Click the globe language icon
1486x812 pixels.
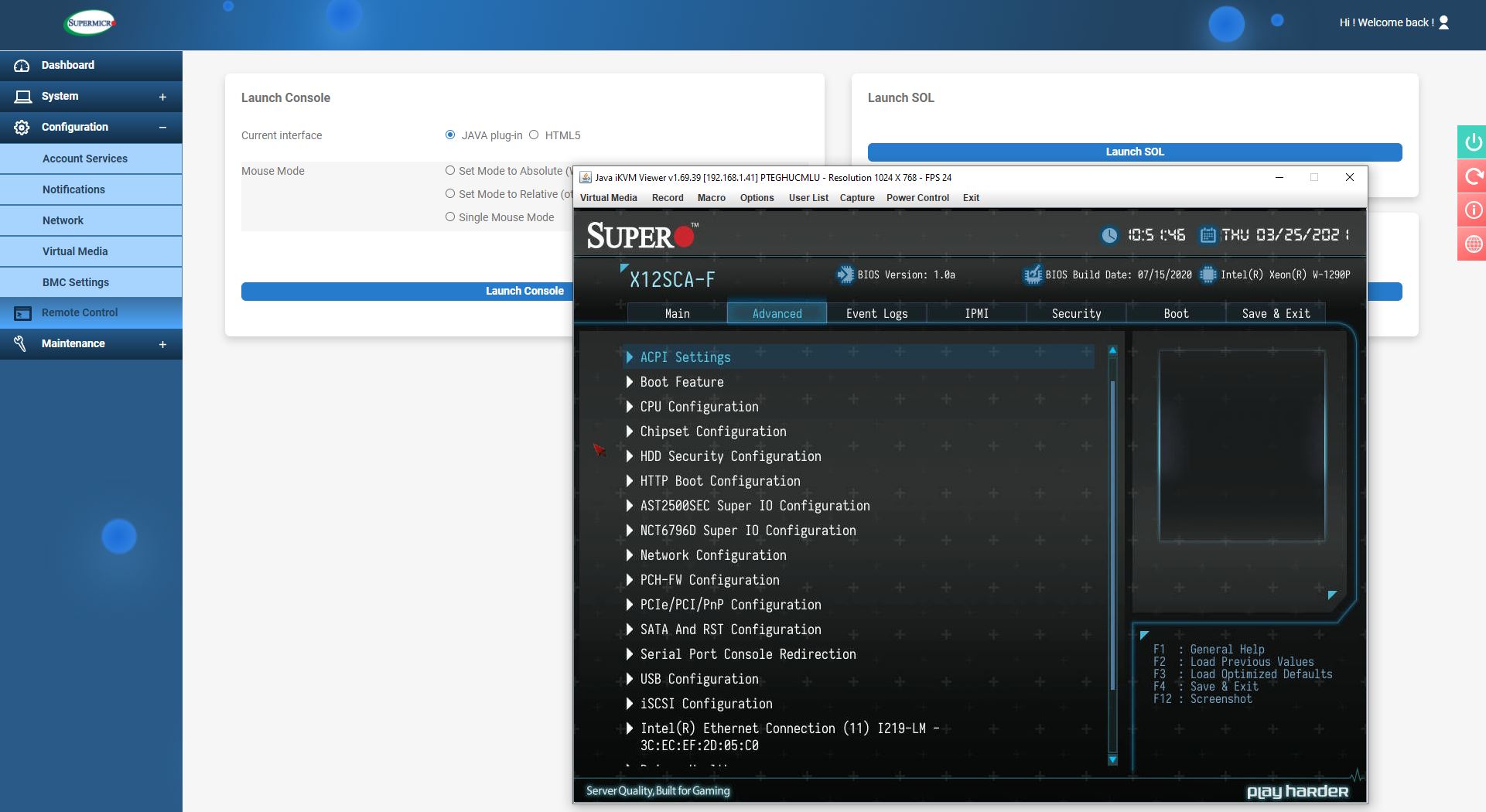(1473, 244)
